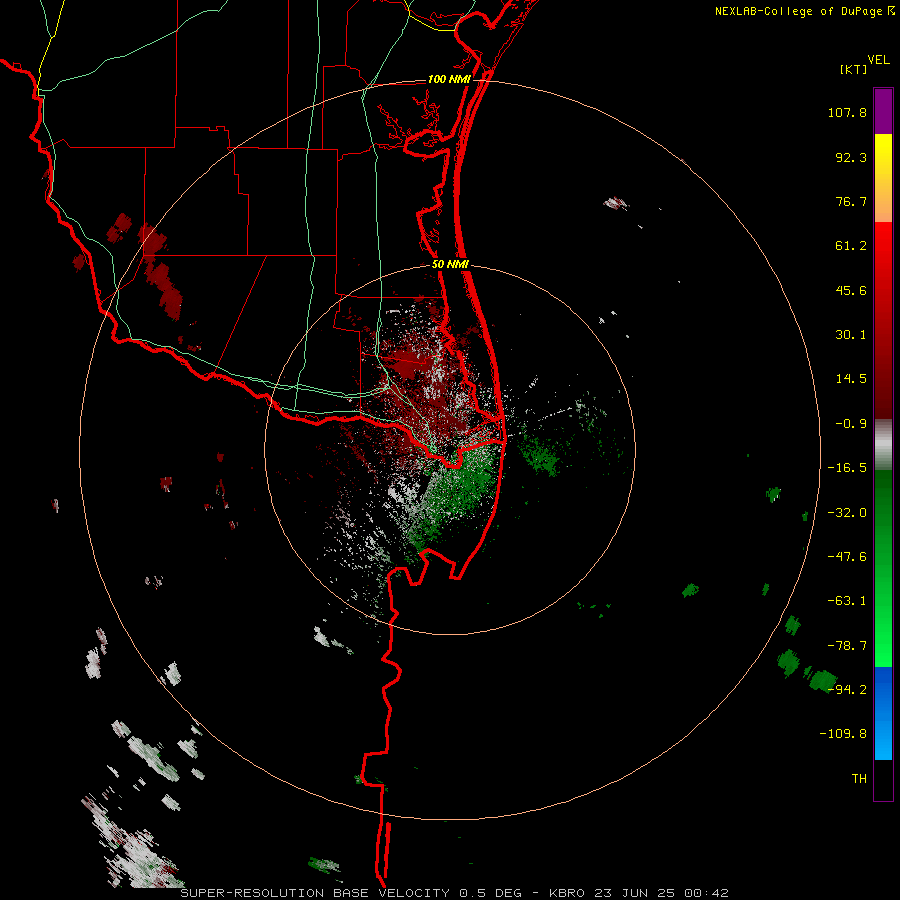Click the 45.6 legend value
This screenshot has height=900, width=900.
[851, 290]
